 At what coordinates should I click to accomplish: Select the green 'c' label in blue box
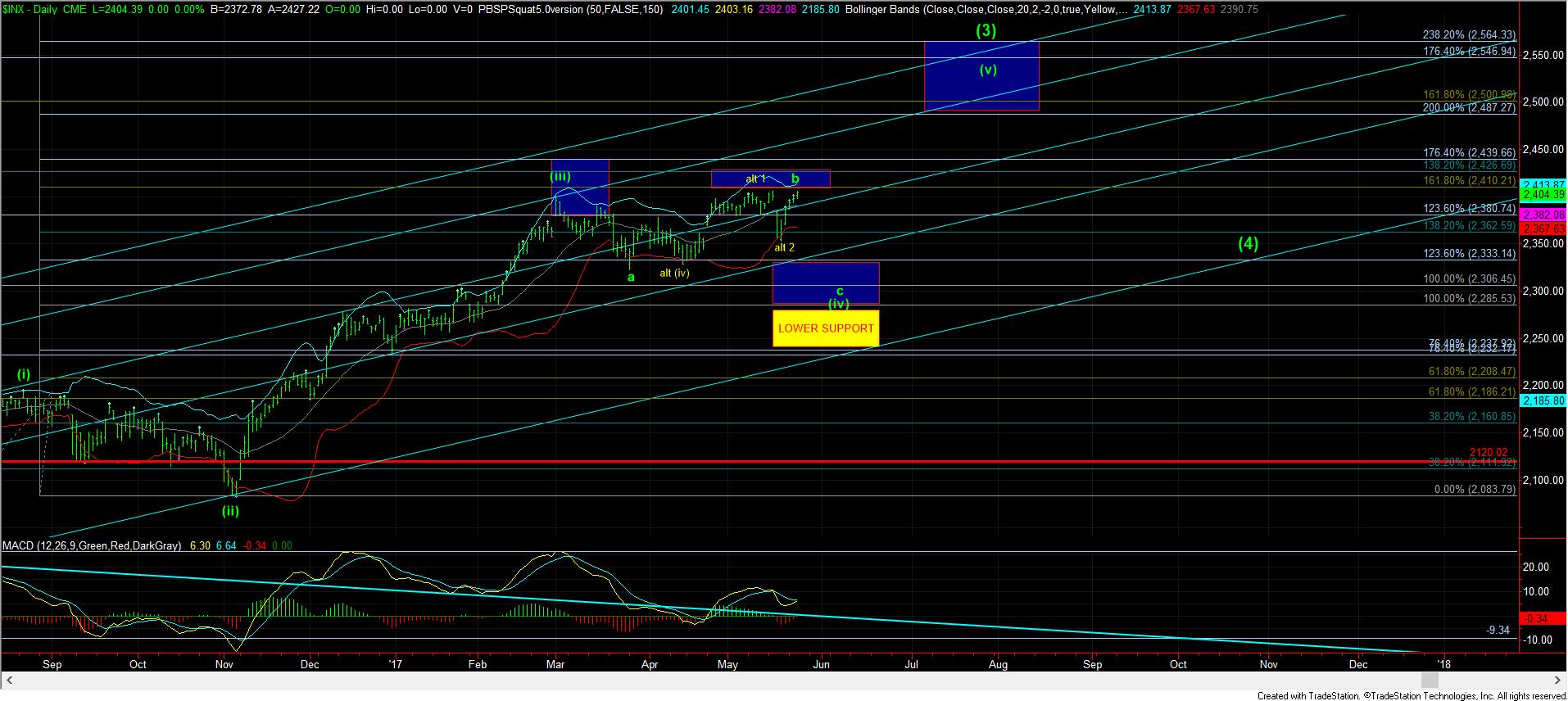coord(840,291)
